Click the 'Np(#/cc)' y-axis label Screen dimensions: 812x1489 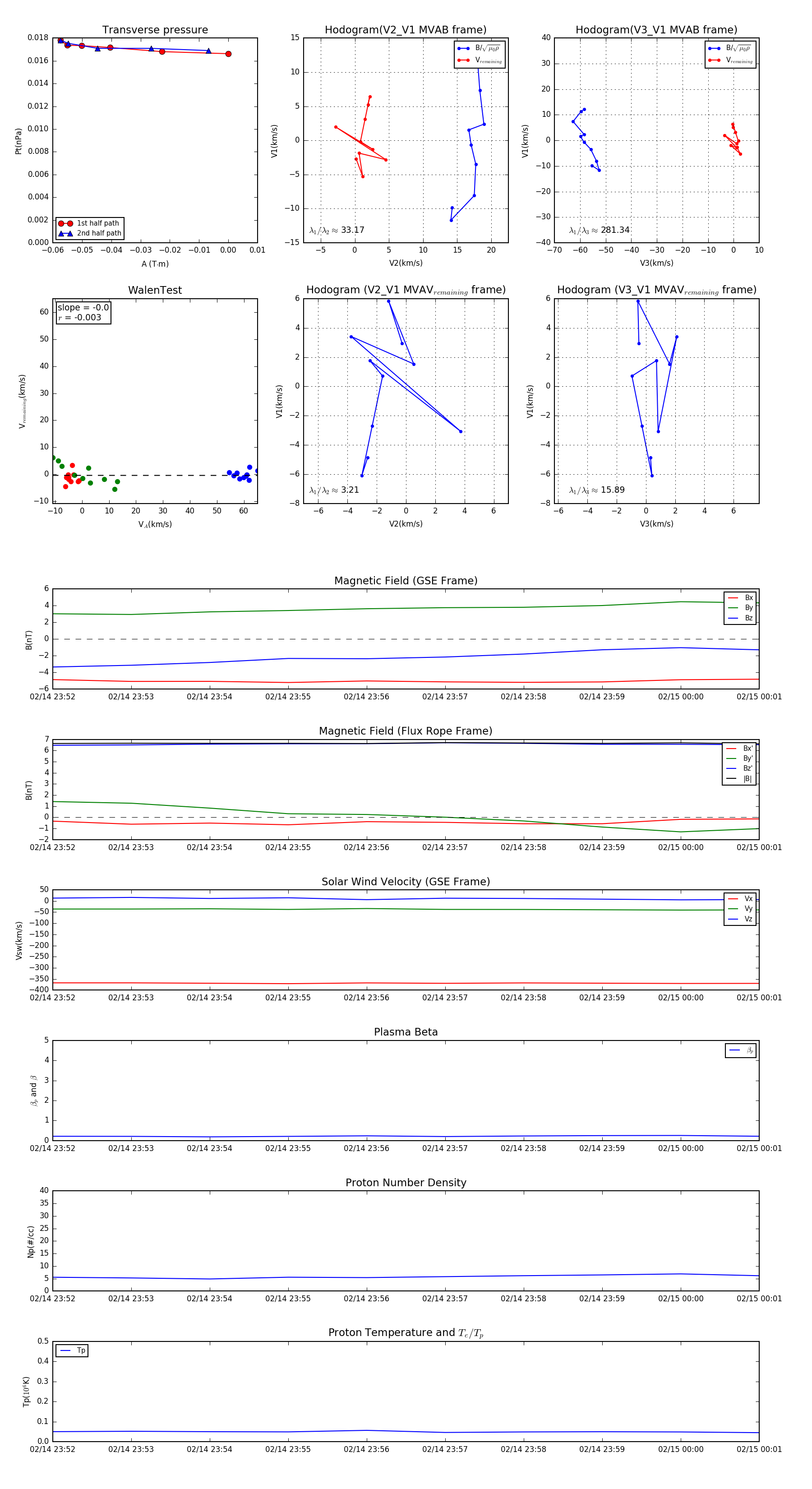(31, 1242)
